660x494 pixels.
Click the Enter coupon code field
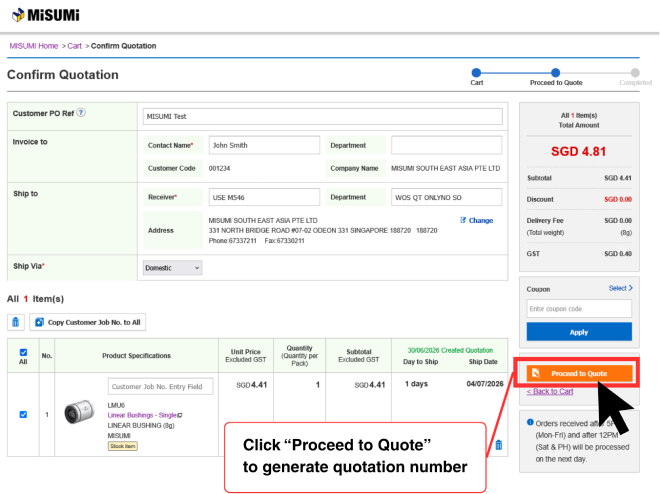click(579, 308)
